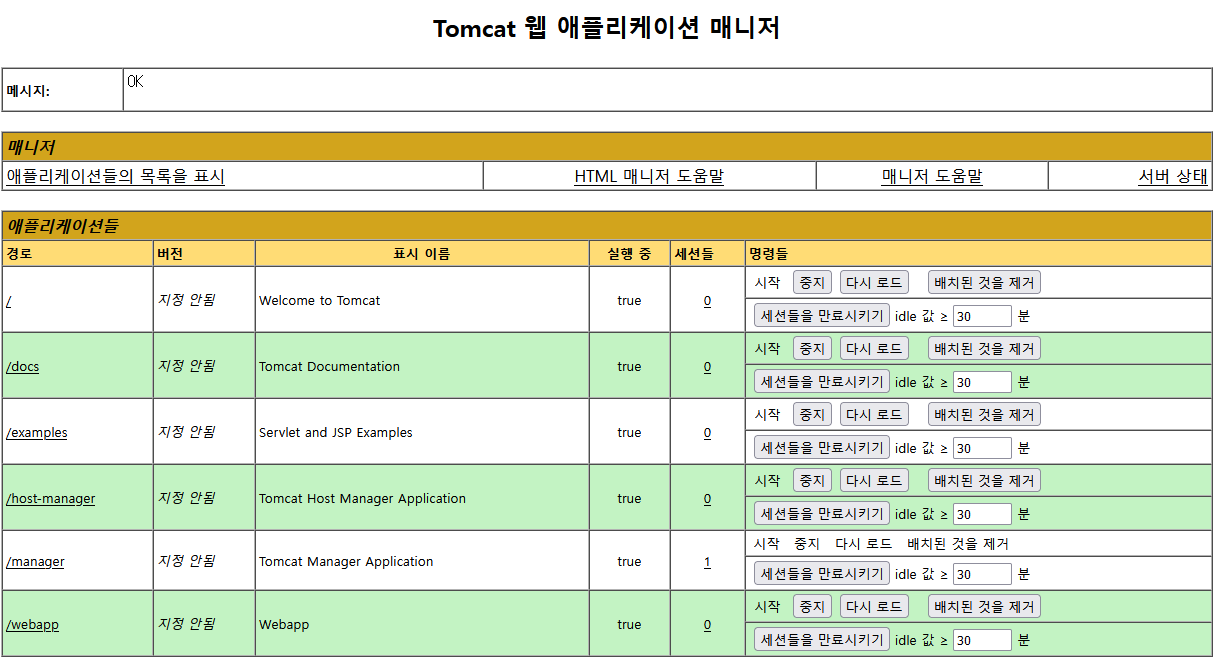Screen dimensions: 1215x660
Task: Open HTML 매니저 도움말 link
Action: 649,177
